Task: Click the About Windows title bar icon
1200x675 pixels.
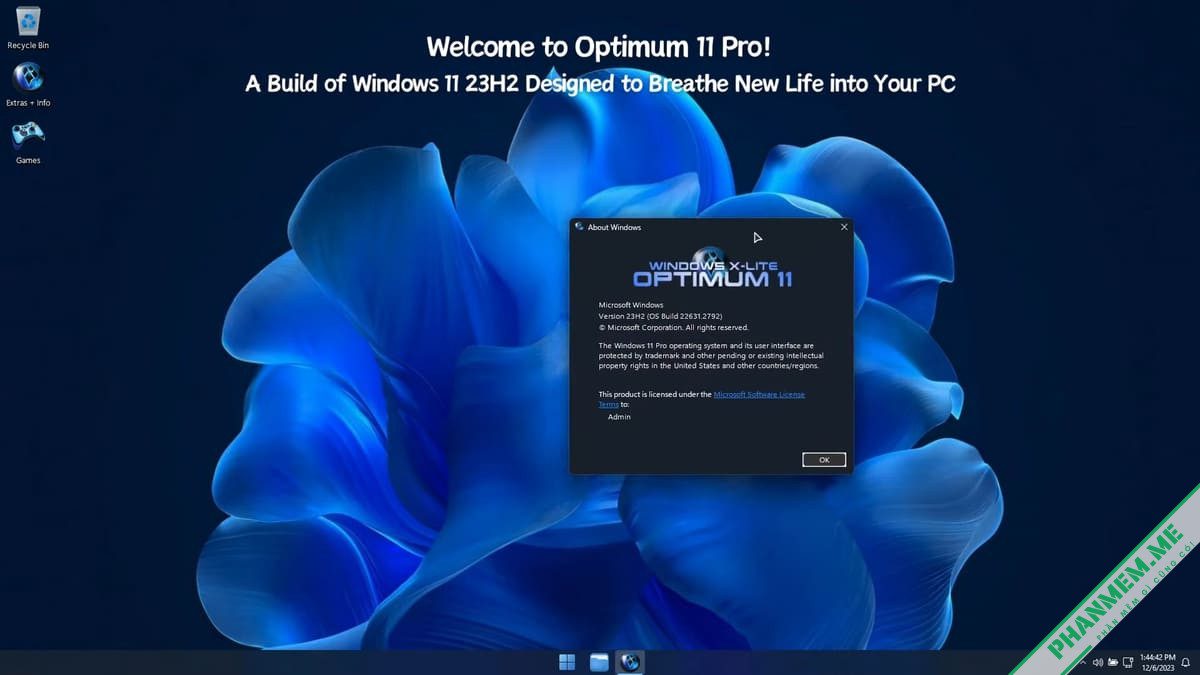Action: coord(579,227)
